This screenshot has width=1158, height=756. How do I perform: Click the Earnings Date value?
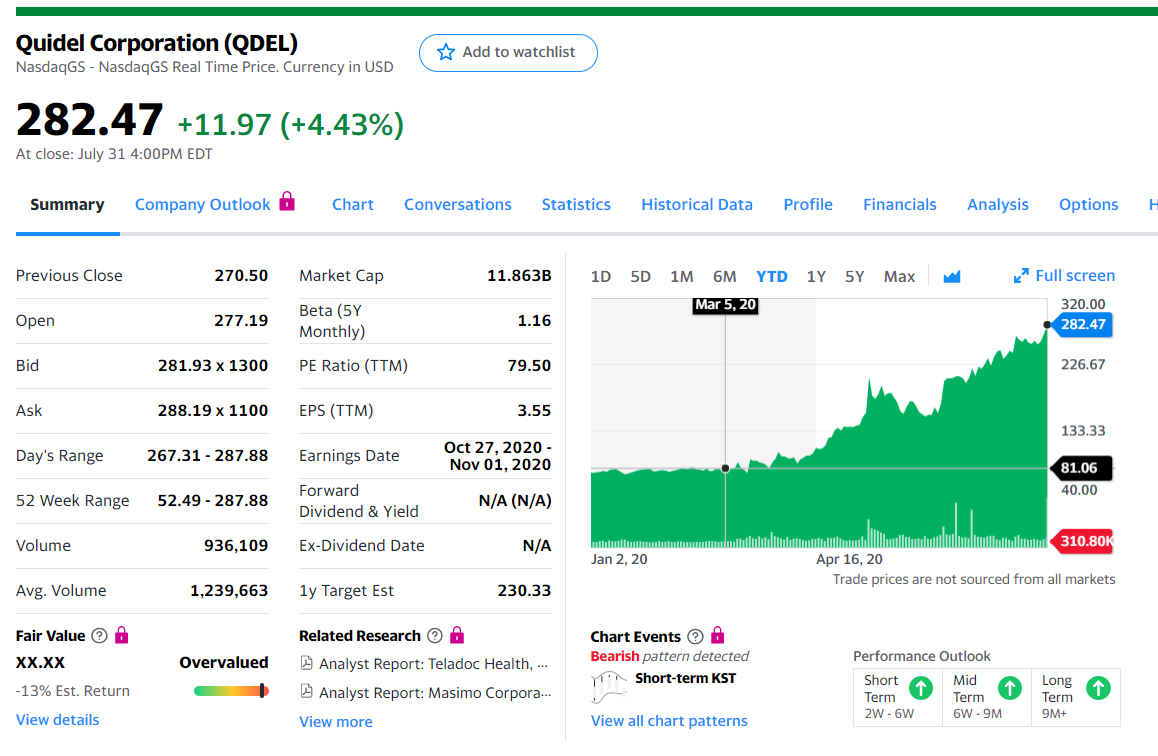tap(498, 456)
